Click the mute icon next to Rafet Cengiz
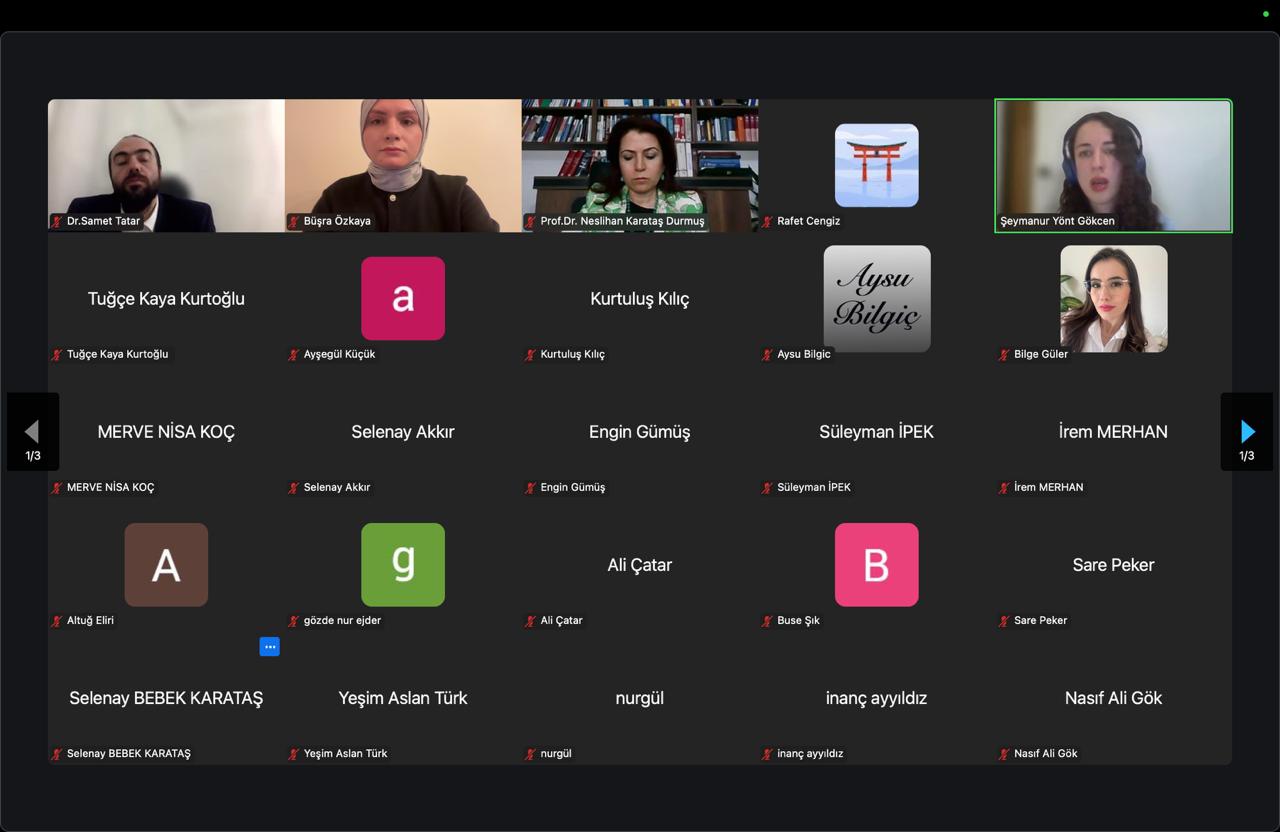The image size is (1280, 832). tap(766, 222)
